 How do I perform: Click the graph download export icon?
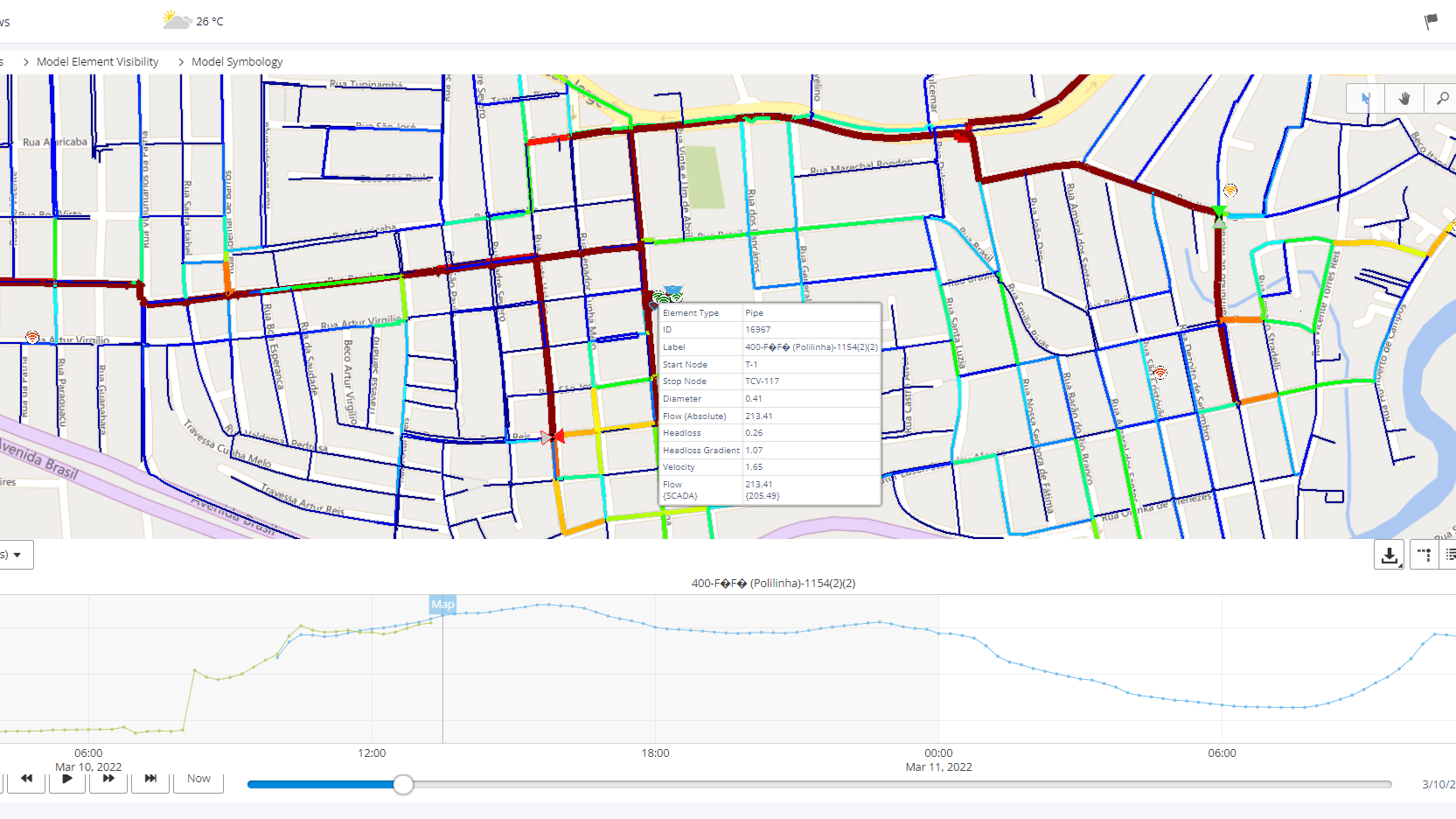click(x=1389, y=555)
